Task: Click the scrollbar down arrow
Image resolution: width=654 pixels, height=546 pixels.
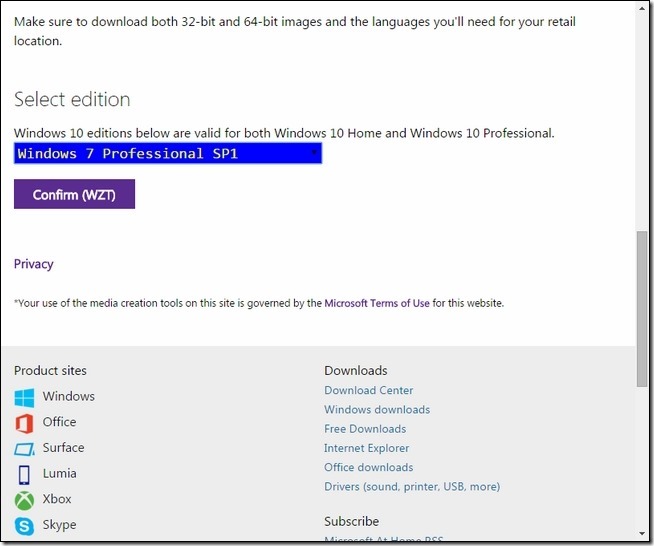Action: (642, 533)
